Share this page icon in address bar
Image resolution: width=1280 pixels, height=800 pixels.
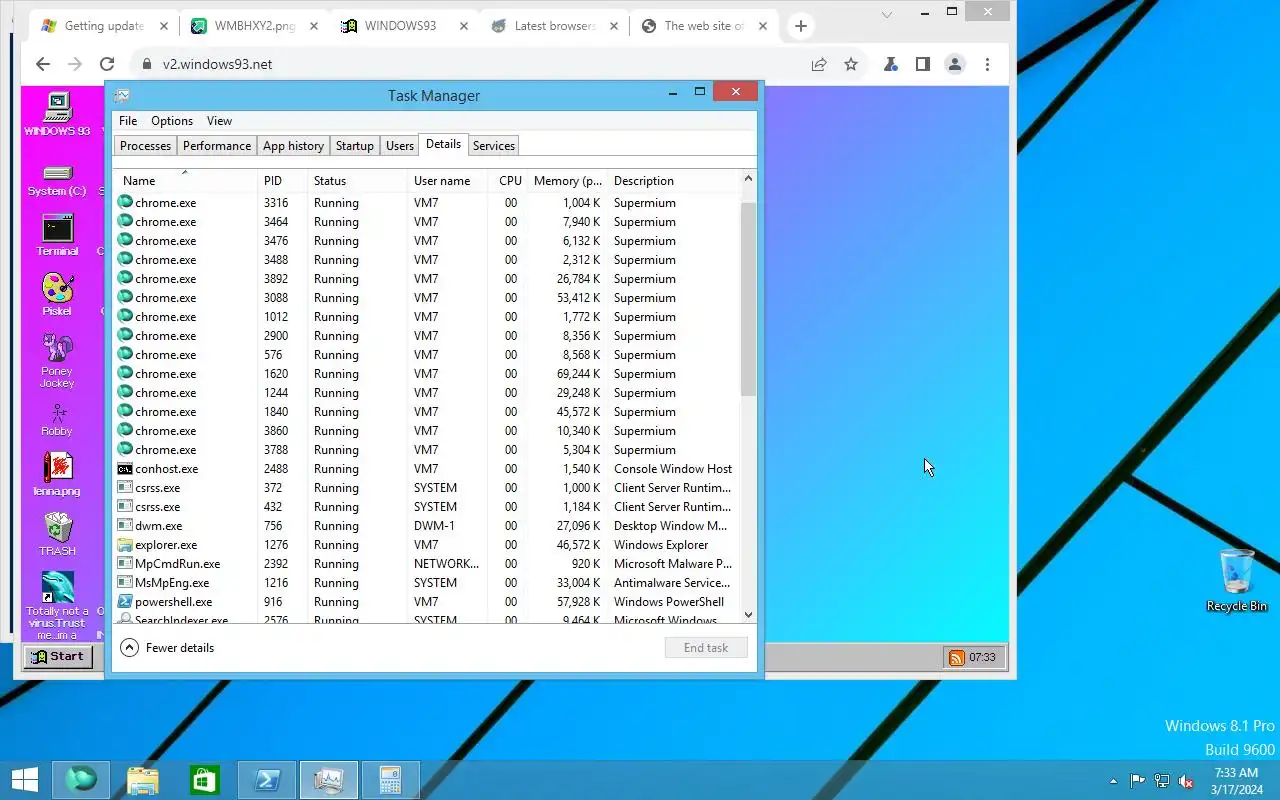click(819, 64)
